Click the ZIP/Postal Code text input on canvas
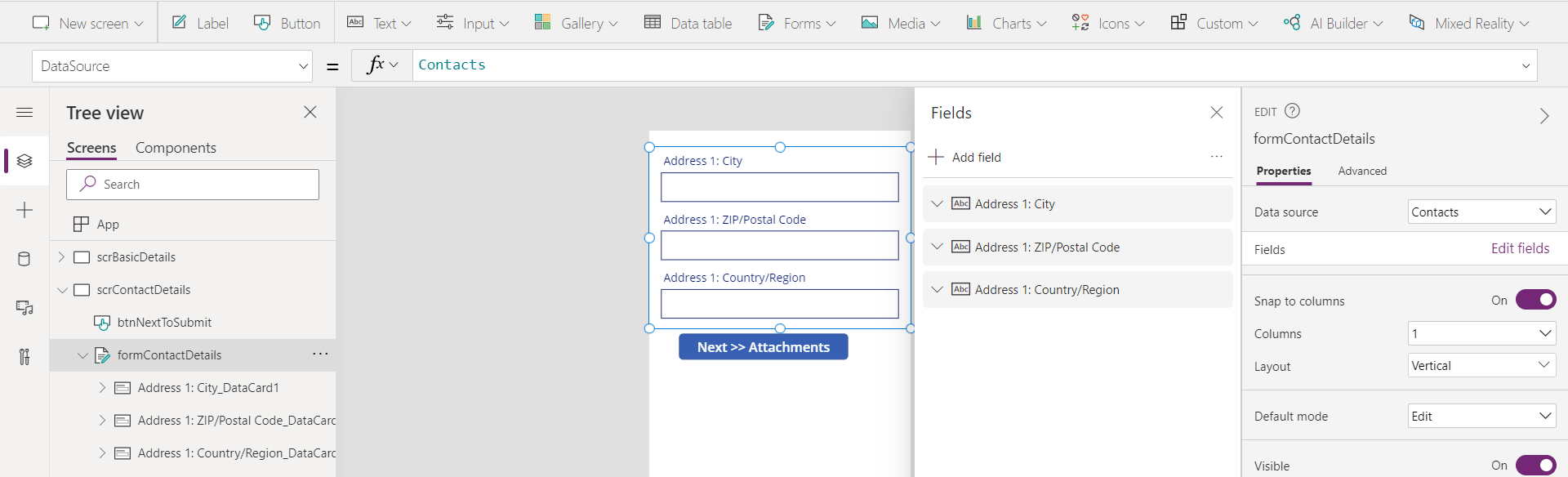The image size is (1568, 477). [x=780, y=245]
